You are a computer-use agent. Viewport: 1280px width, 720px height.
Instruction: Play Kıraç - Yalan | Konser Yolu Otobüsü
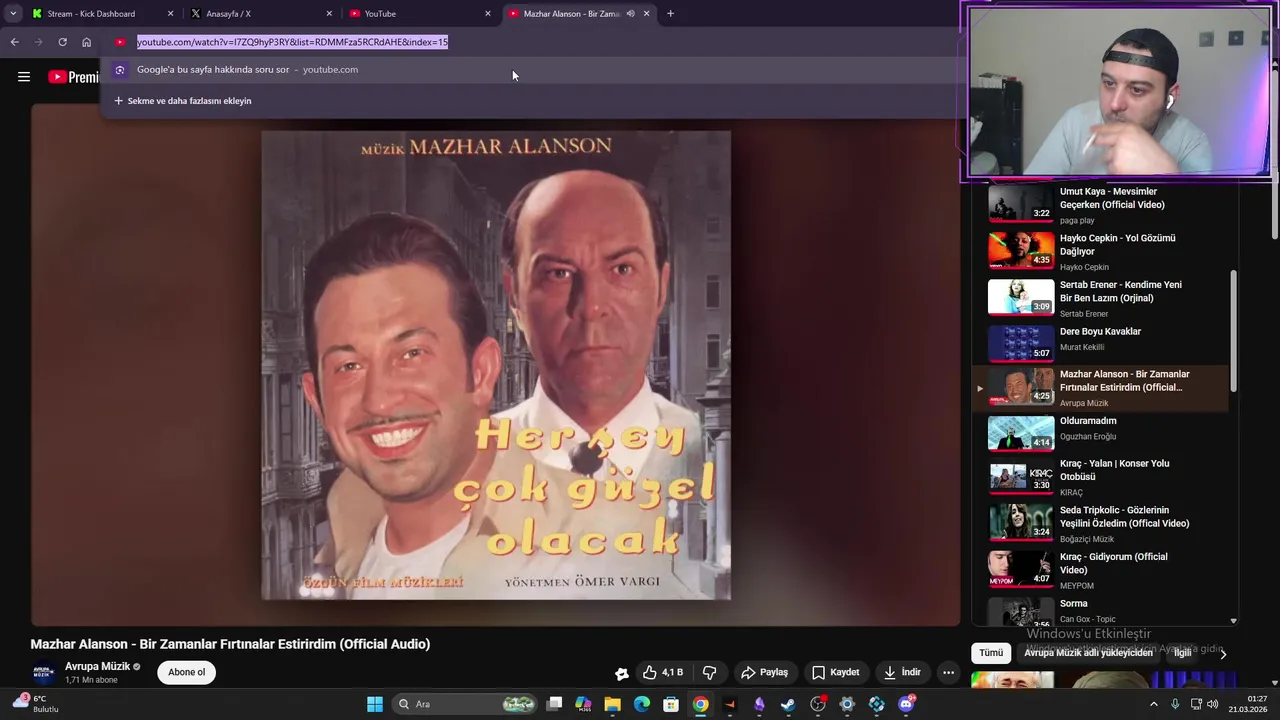1100,477
